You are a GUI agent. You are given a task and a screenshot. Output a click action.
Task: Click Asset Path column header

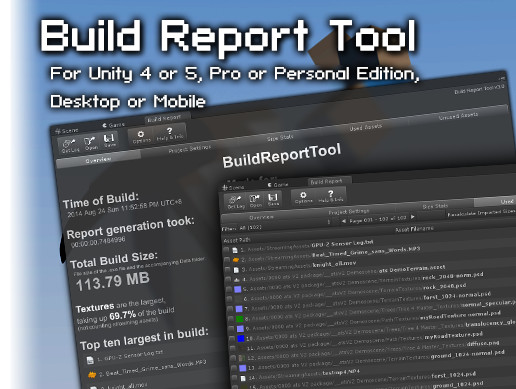tap(237, 240)
